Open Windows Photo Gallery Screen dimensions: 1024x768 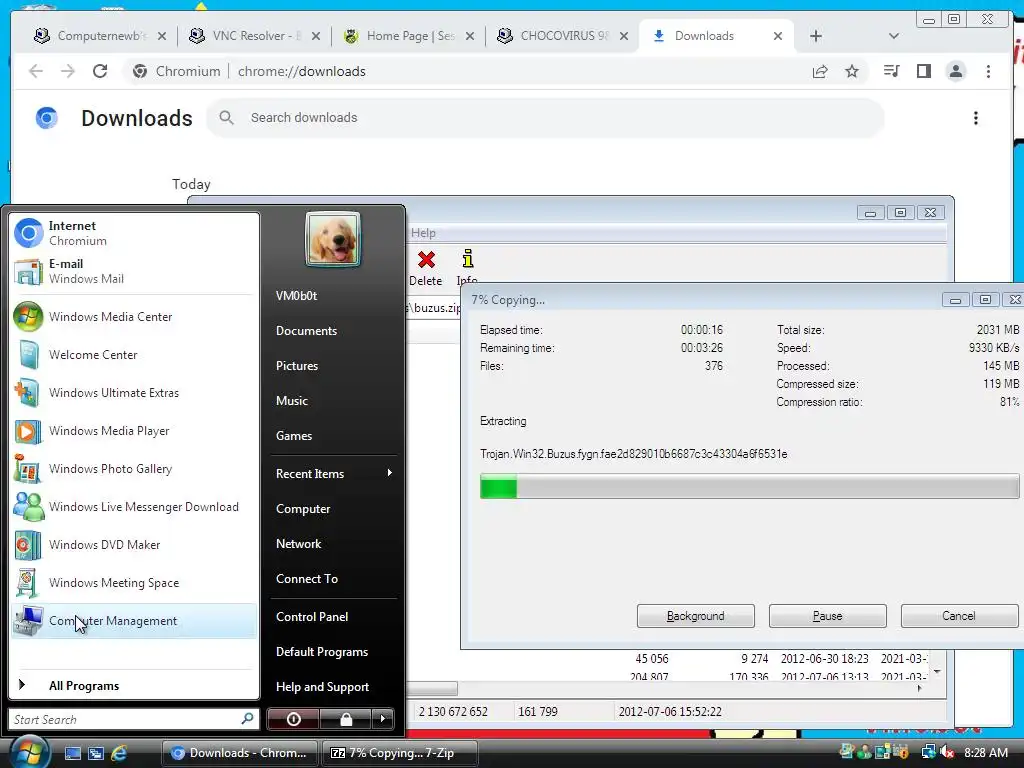coord(134,469)
